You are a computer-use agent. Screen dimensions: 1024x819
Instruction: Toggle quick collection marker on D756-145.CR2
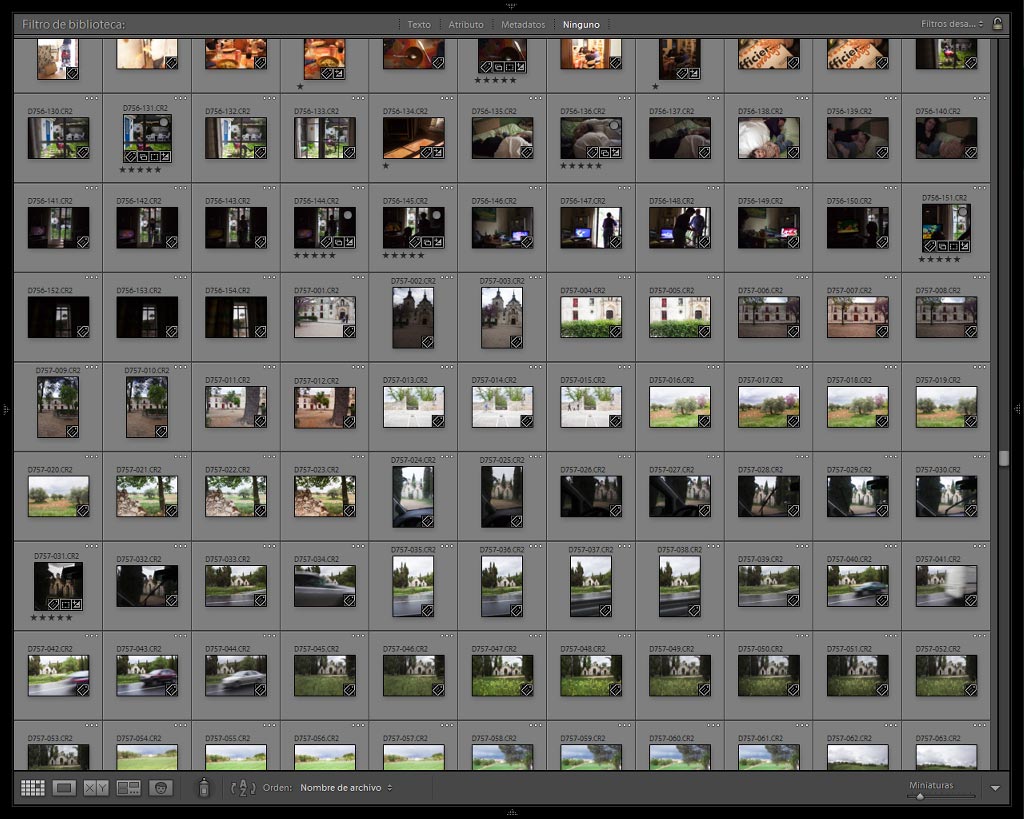(x=436, y=214)
